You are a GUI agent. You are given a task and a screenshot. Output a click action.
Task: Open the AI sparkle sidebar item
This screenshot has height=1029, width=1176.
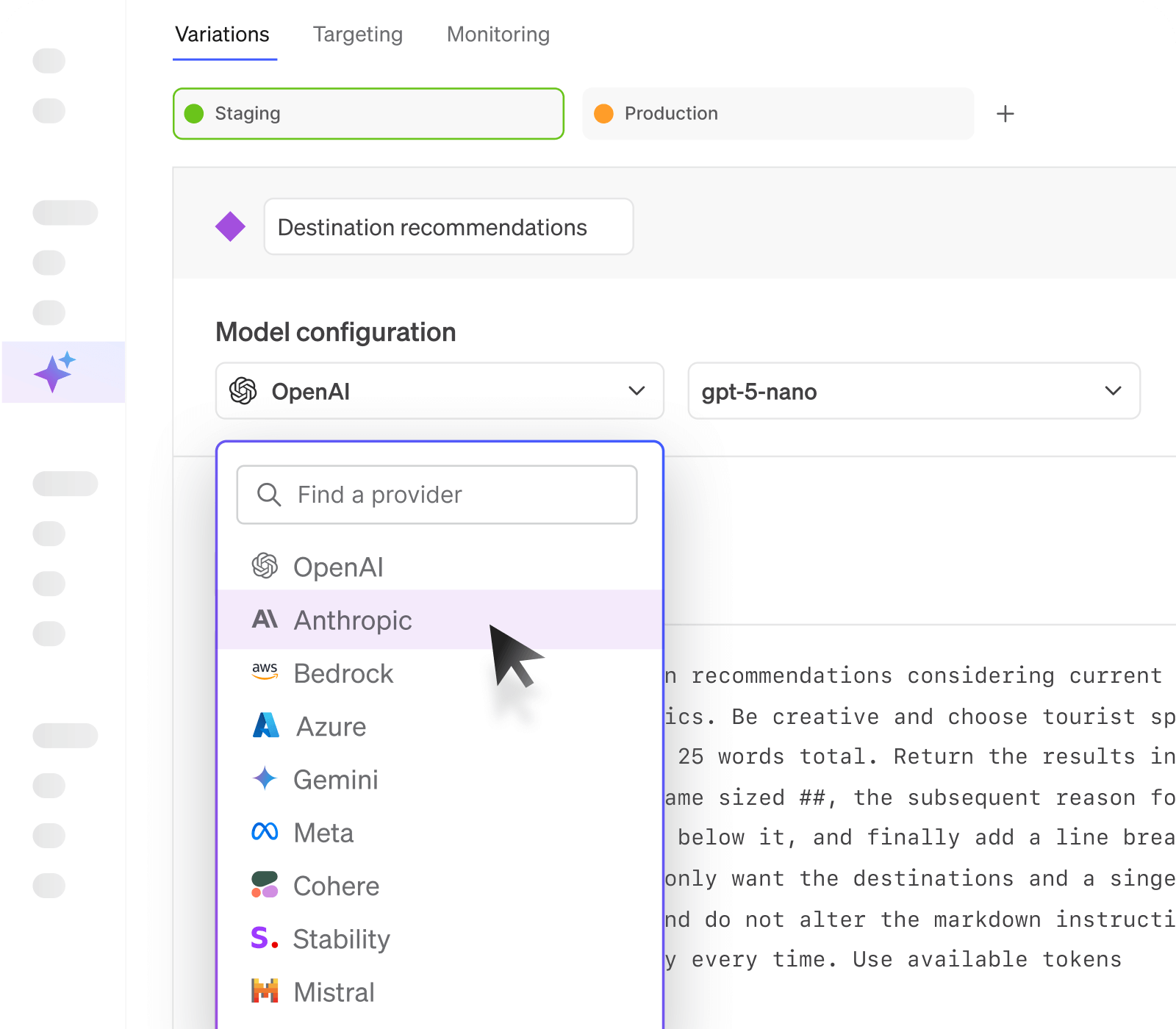pyautogui.click(x=63, y=372)
